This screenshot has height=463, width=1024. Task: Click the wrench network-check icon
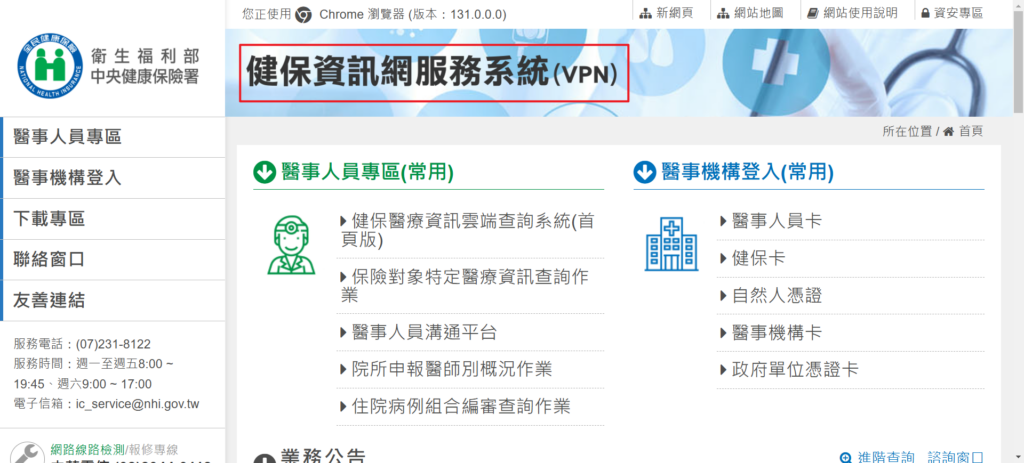27,452
